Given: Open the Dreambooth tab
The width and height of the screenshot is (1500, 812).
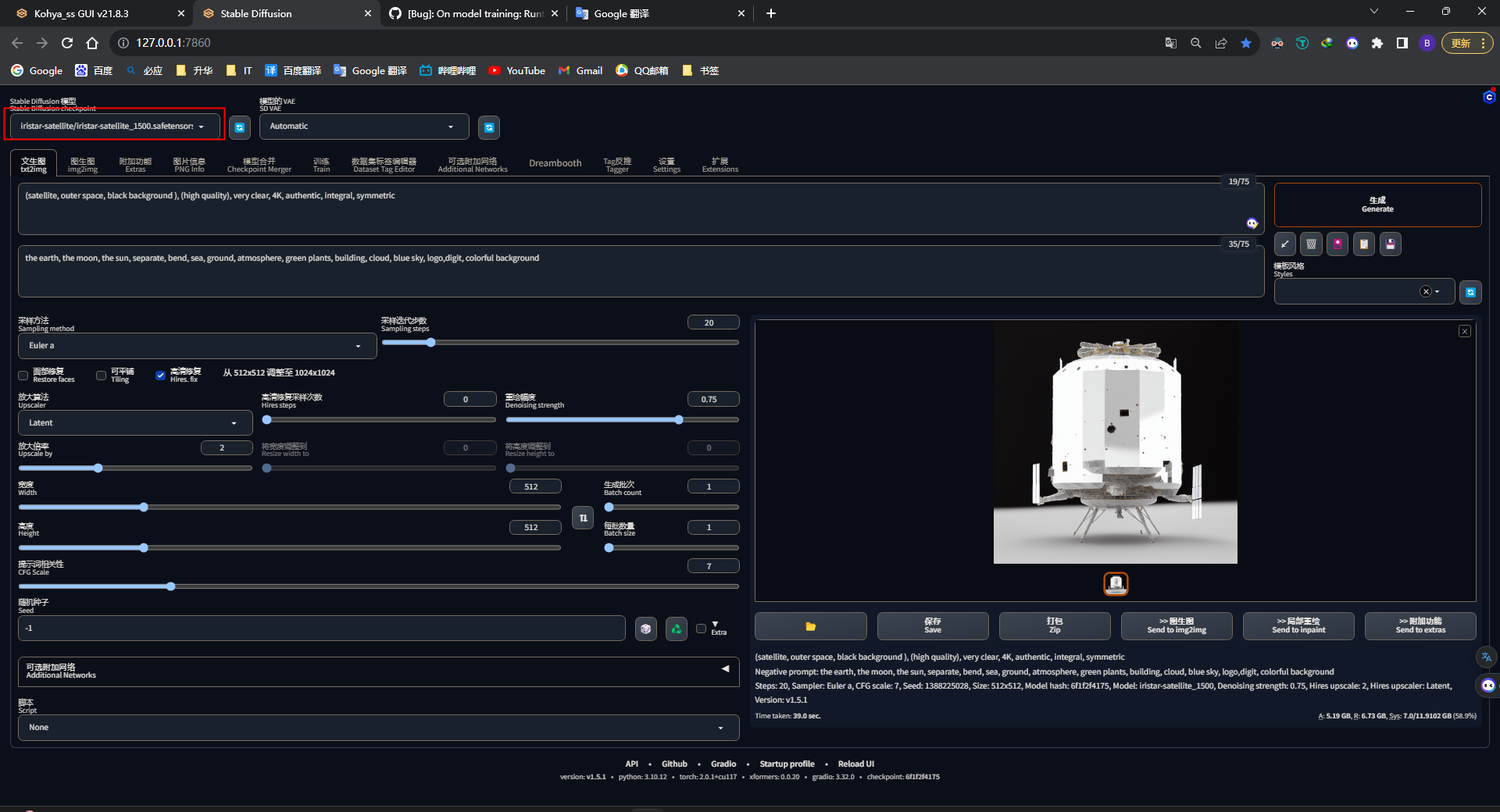Looking at the screenshot, I should click(555, 163).
